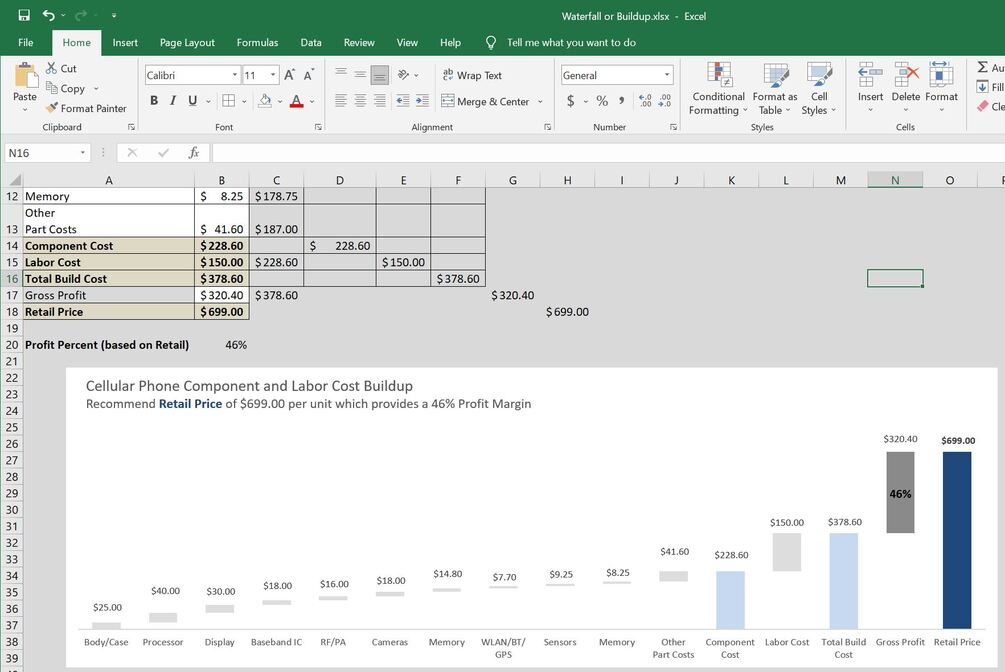1005x672 pixels.
Task: Apply Percent Style format
Action: pos(602,101)
